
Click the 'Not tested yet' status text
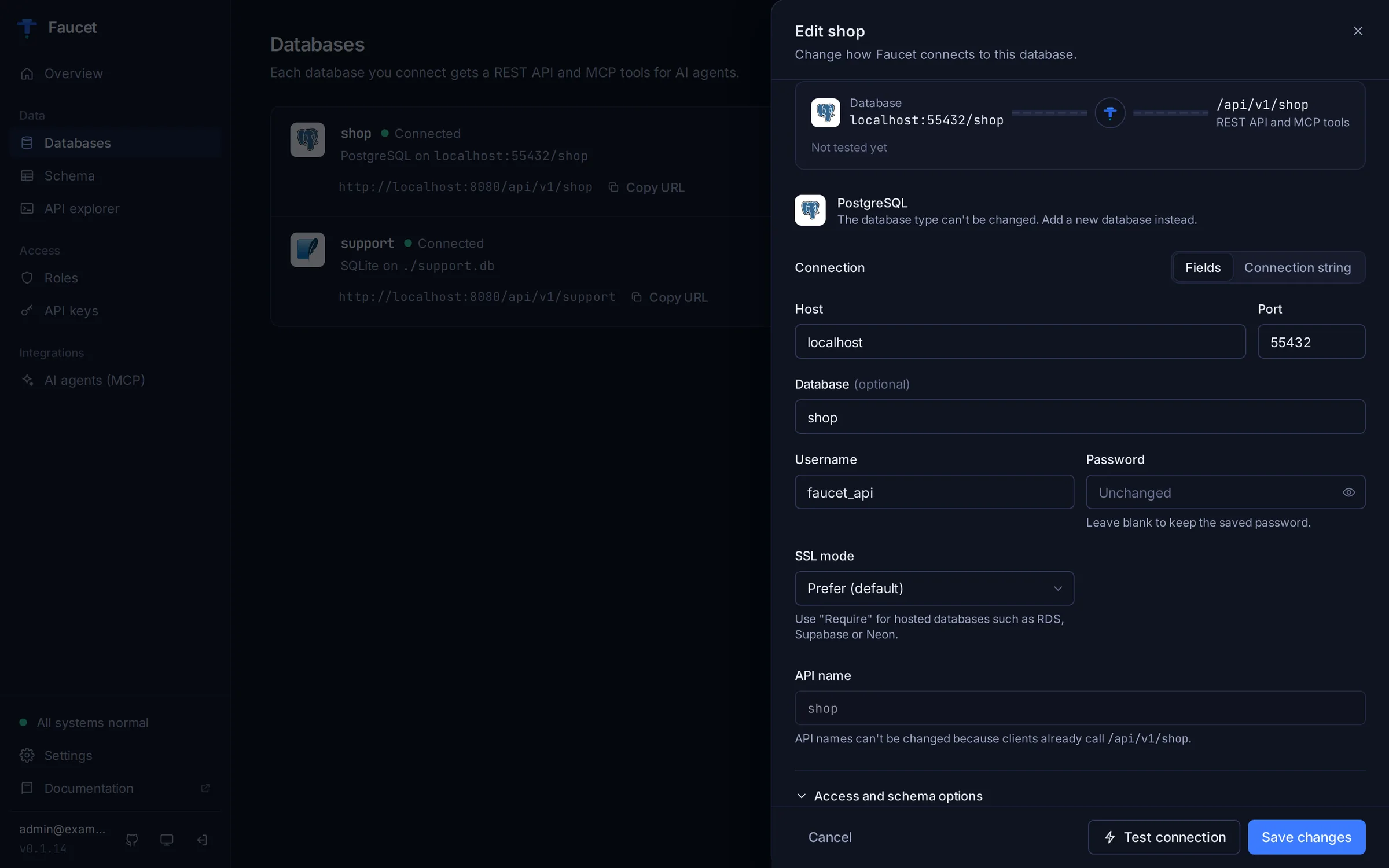tap(849, 148)
